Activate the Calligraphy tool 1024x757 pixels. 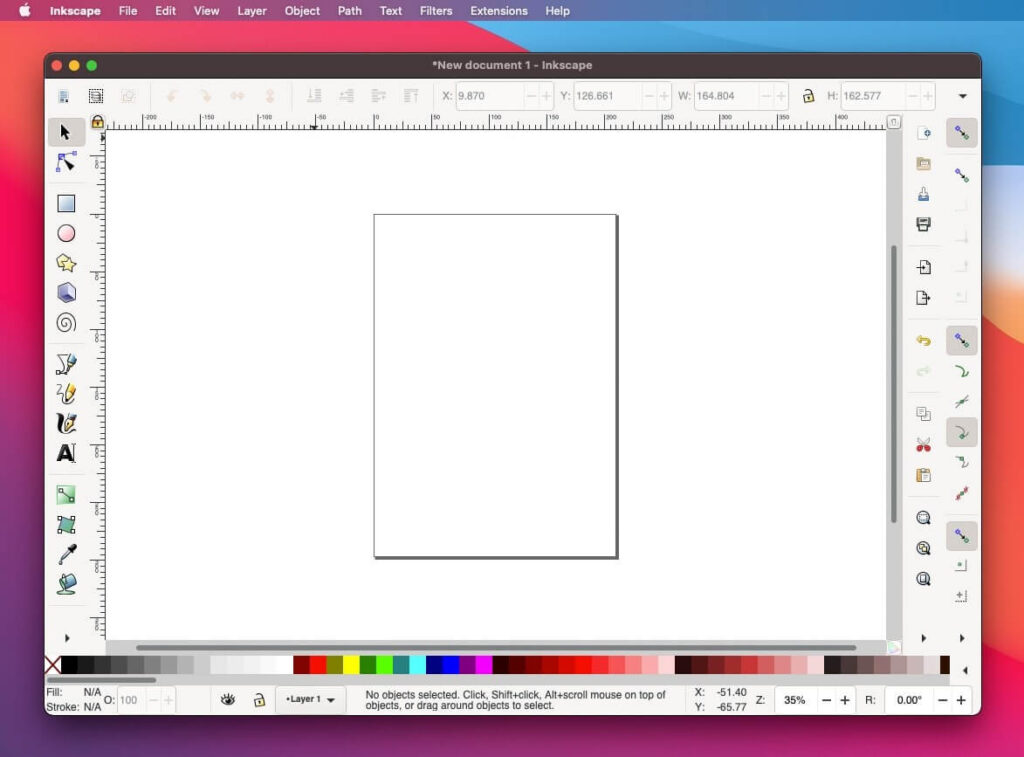tap(66, 423)
